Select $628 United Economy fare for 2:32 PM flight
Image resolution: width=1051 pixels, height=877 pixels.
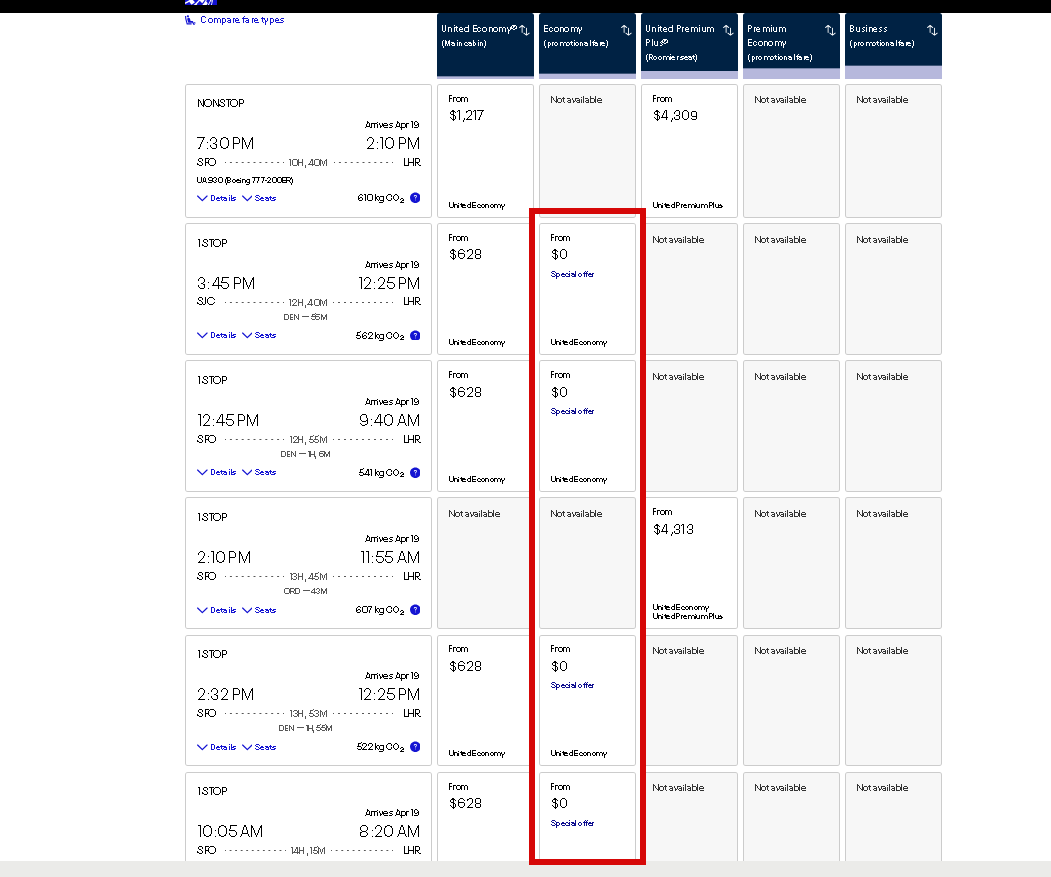coord(485,699)
